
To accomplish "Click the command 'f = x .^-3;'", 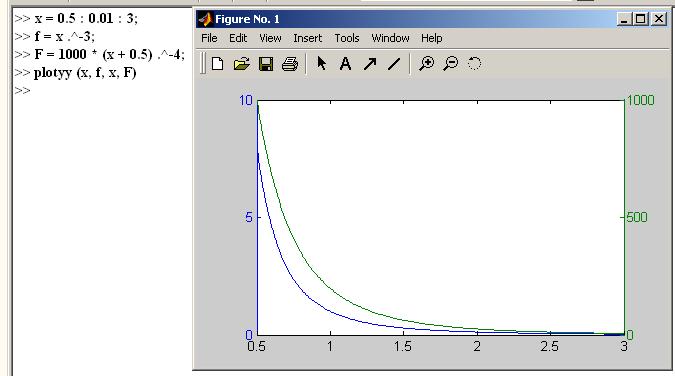I will [65, 37].
